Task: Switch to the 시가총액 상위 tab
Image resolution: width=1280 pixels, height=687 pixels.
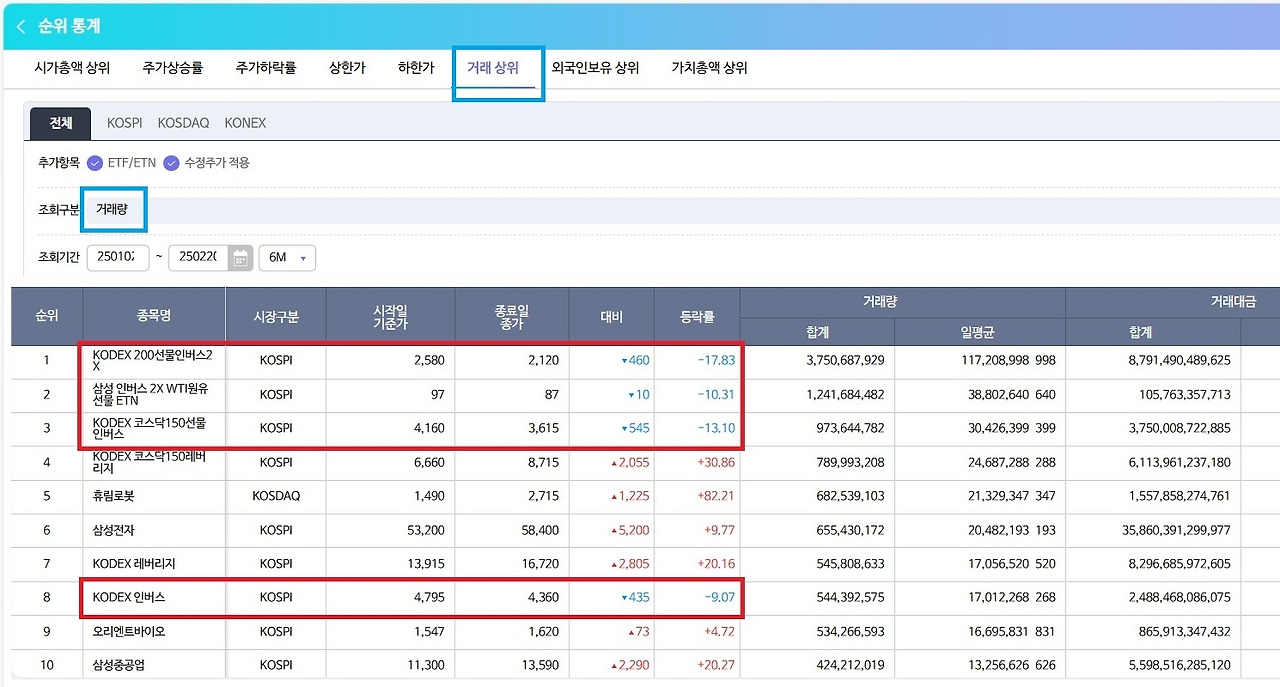Action: [x=72, y=69]
